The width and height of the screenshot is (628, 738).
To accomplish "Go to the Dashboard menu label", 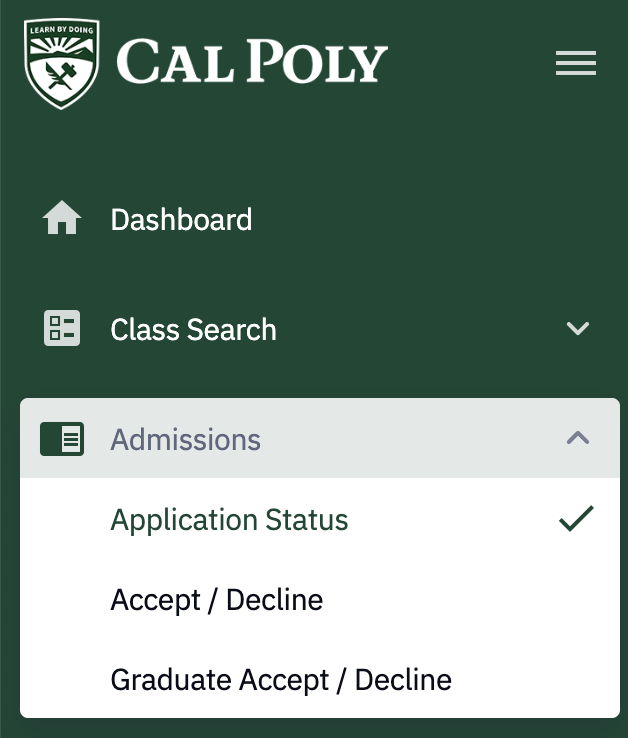I will tap(181, 219).
